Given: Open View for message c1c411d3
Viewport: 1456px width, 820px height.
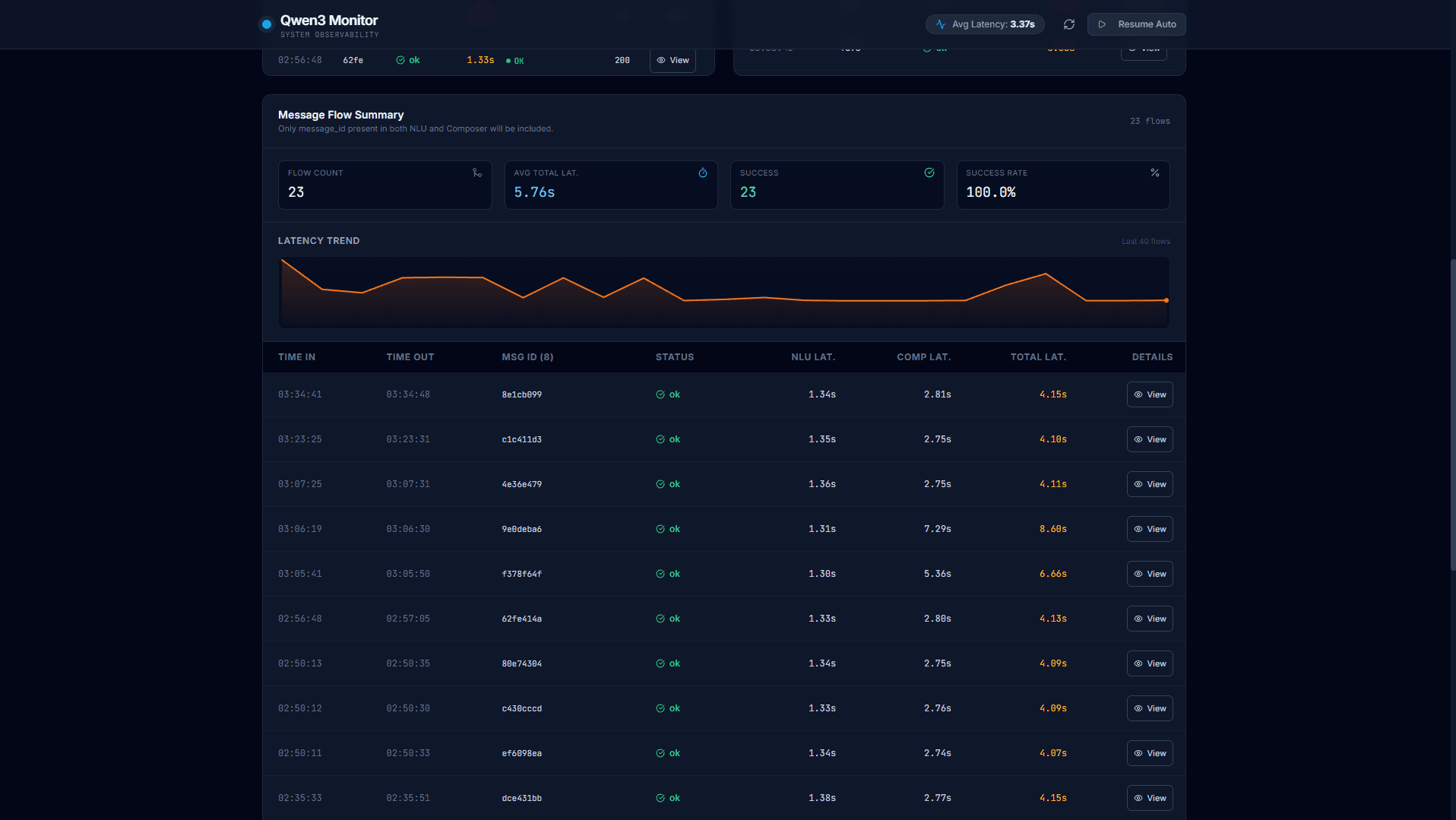Looking at the screenshot, I should coord(1149,439).
